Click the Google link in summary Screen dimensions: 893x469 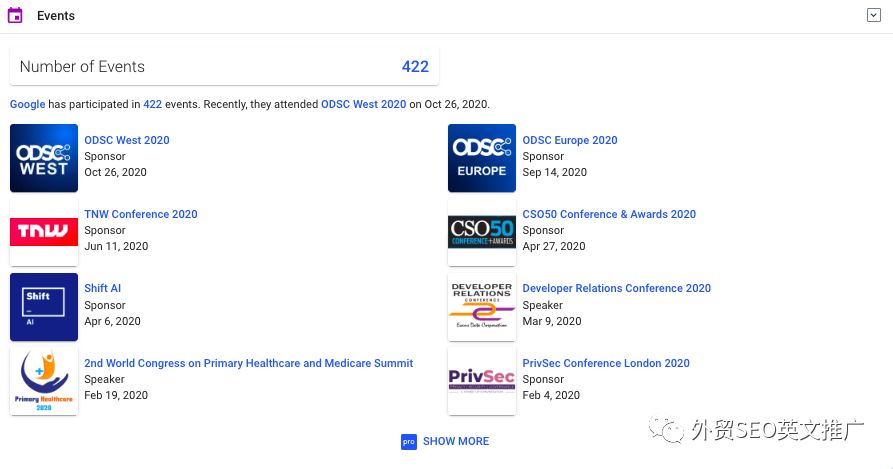(27, 104)
